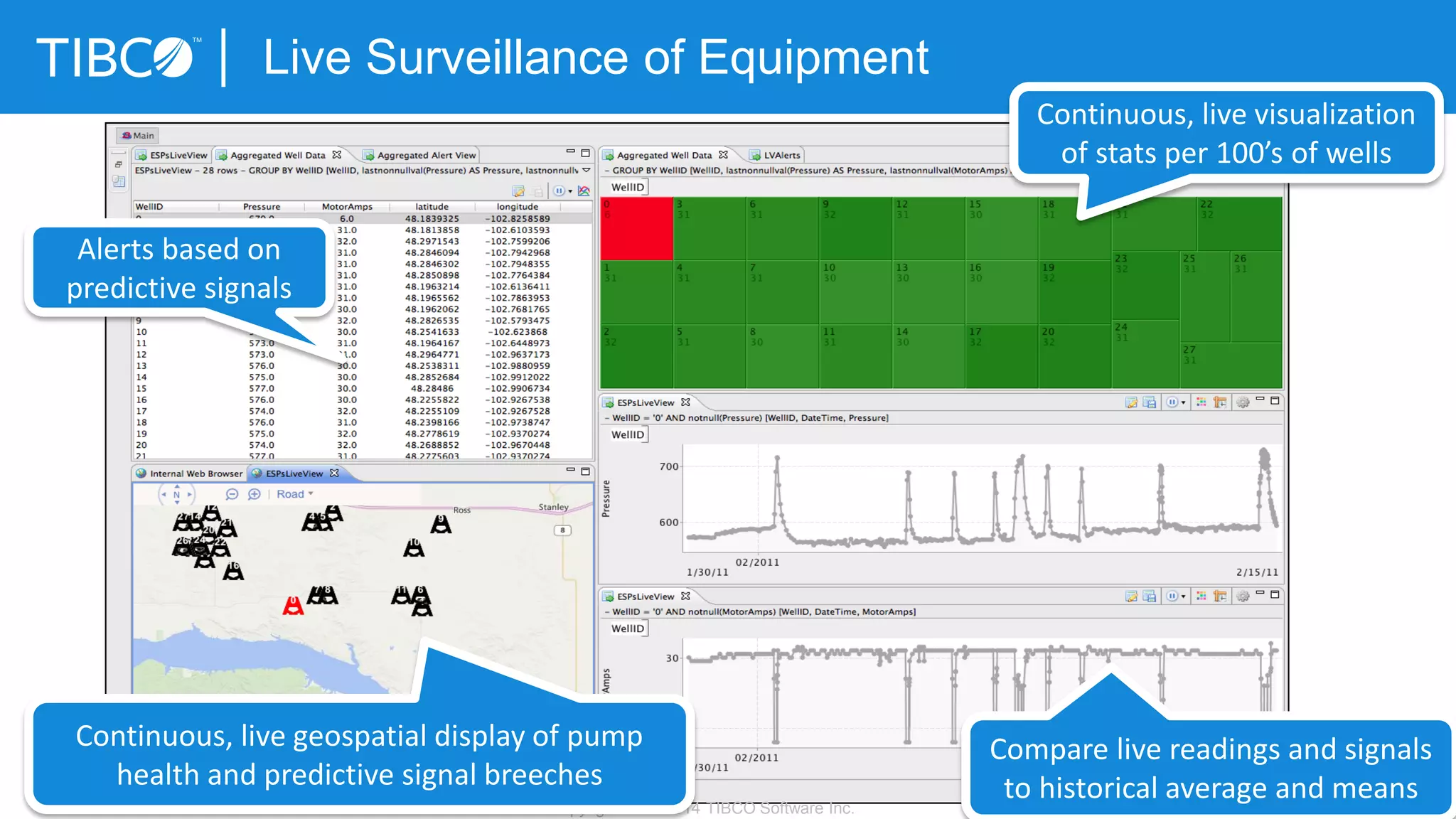Sort table by longitude column header
Screen dimensions: 1456x819
coord(518,207)
